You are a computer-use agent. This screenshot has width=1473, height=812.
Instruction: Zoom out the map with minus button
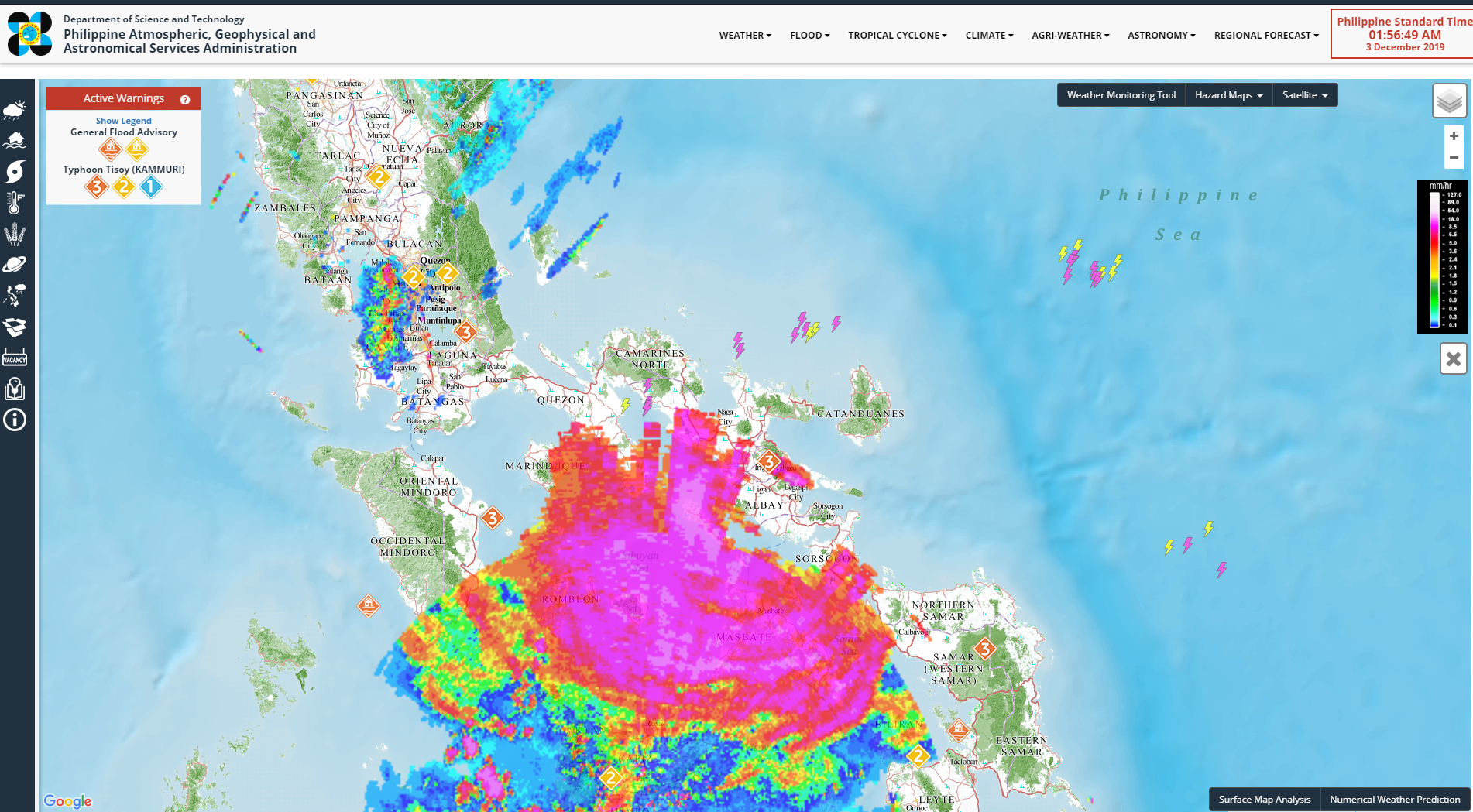(1454, 158)
